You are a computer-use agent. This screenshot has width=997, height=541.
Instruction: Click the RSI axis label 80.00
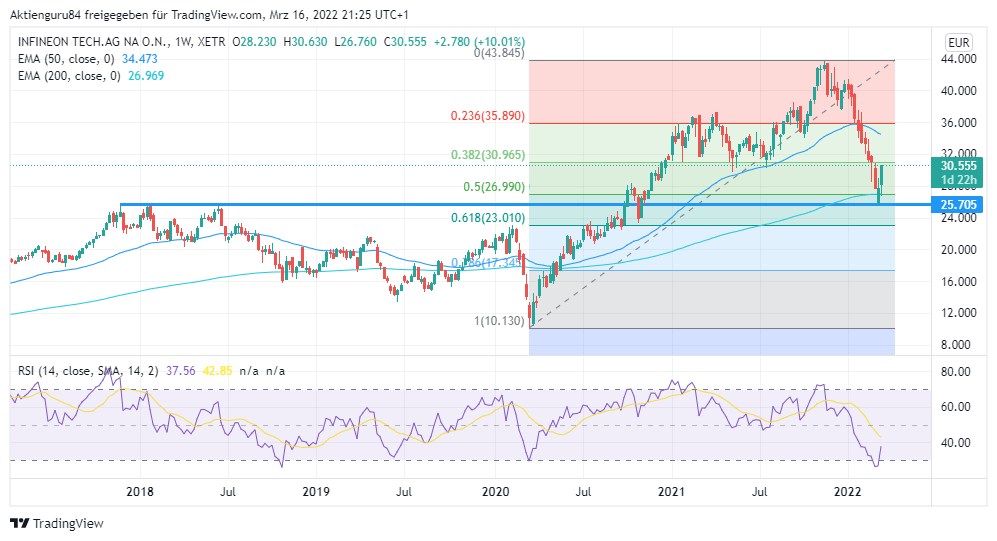[x=956, y=372]
